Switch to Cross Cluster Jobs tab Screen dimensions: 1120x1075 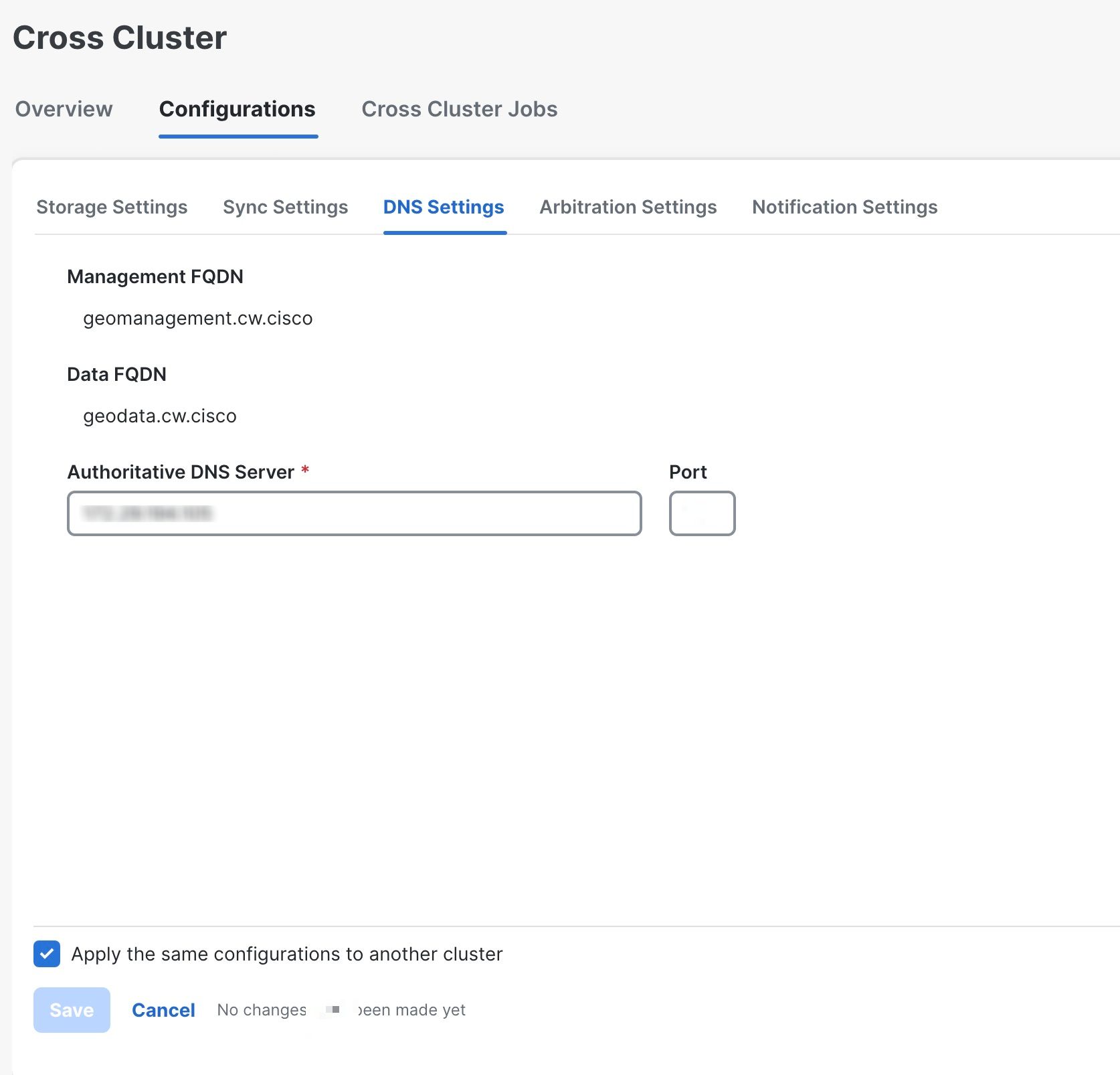pyautogui.click(x=459, y=109)
